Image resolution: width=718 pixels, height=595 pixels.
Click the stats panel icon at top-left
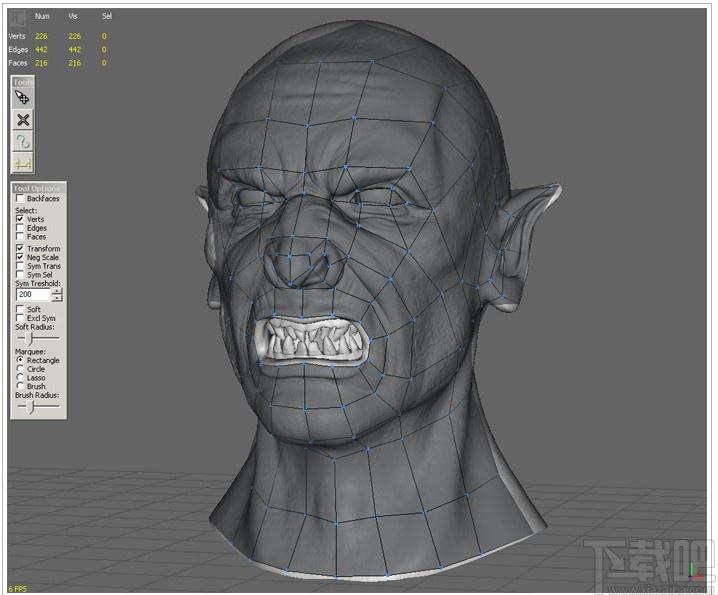18,18
